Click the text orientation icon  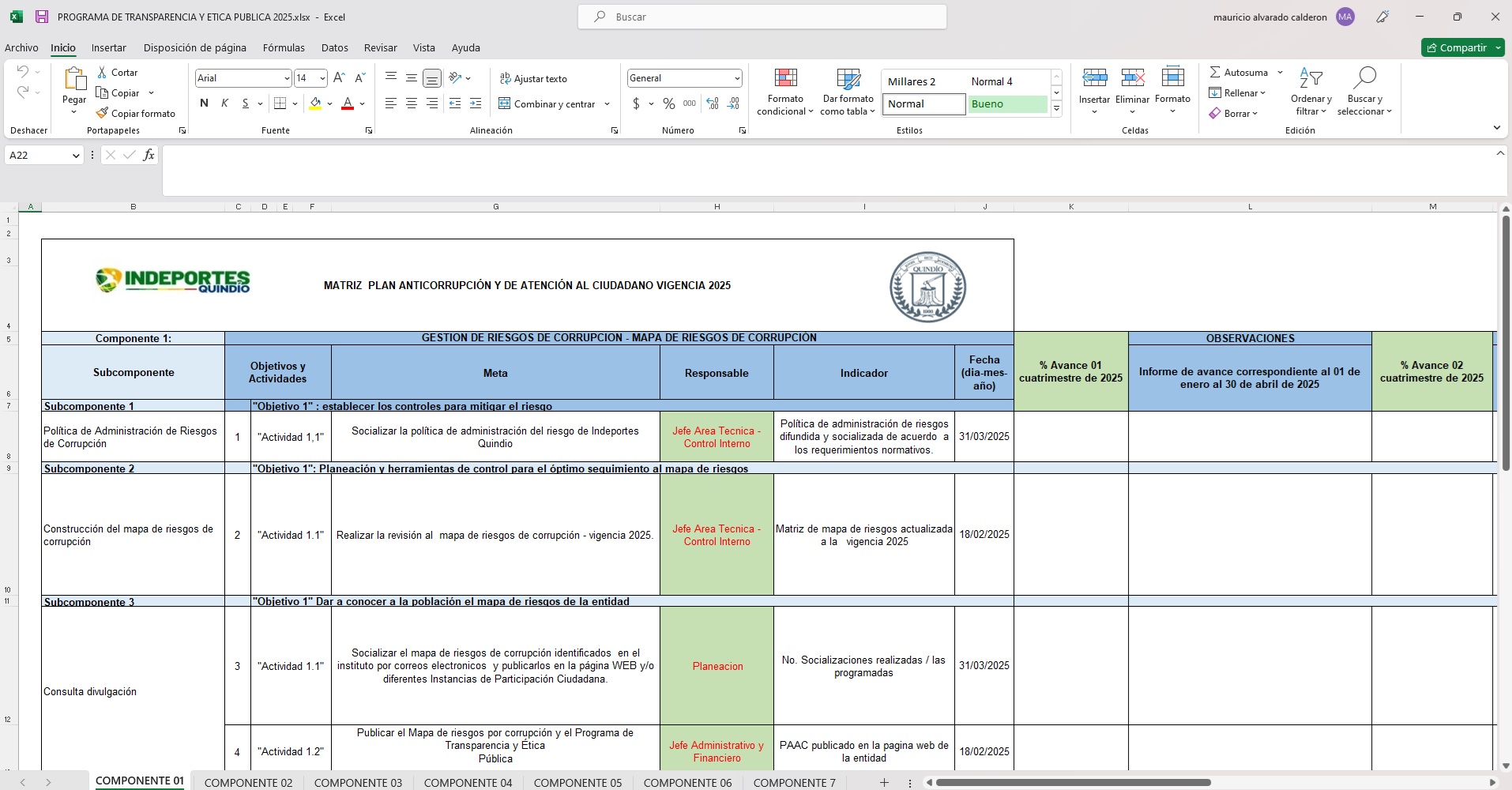pyautogui.click(x=455, y=77)
